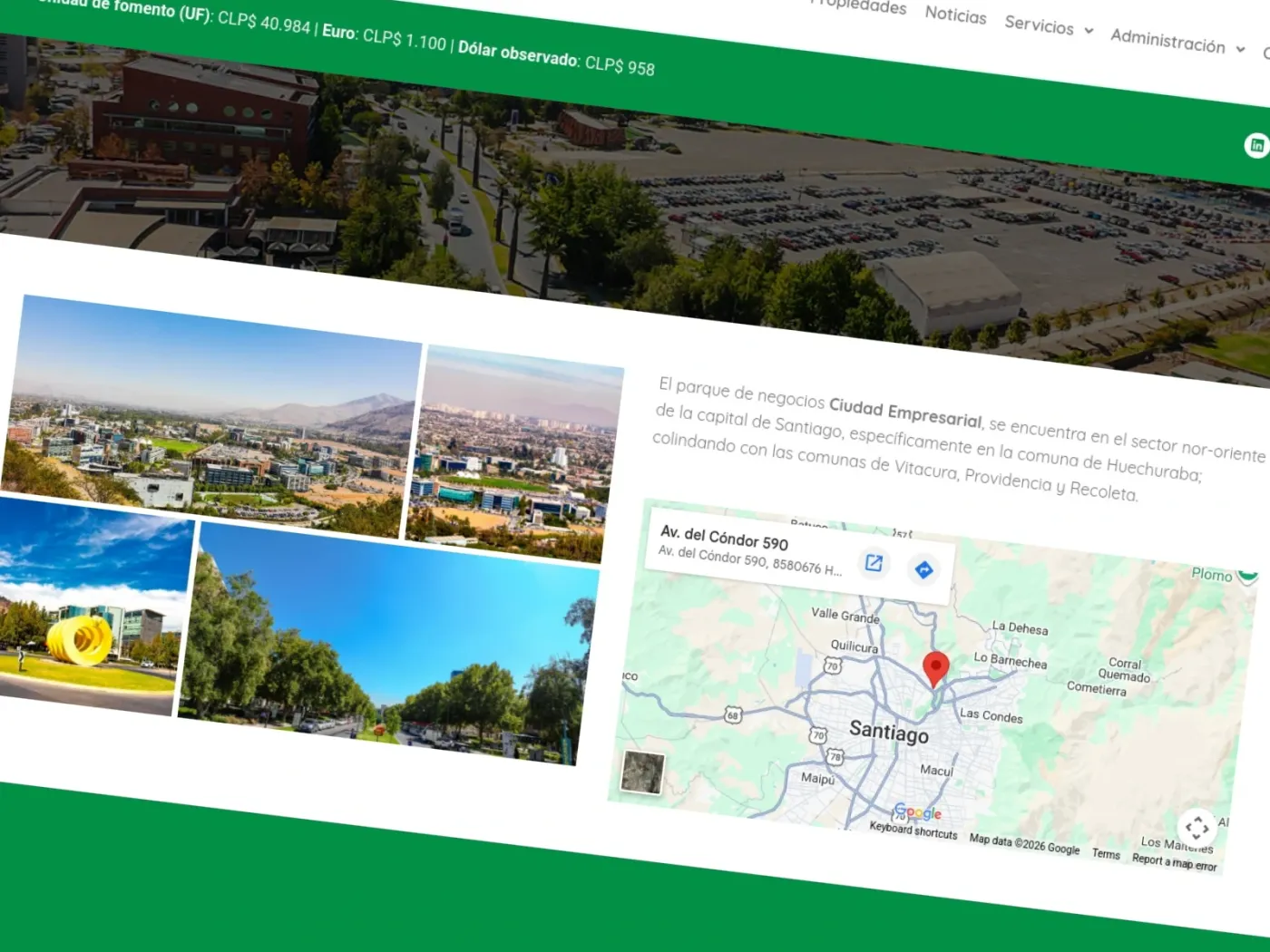The height and width of the screenshot is (952, 1270).
Task: Click the Euro CLP$ 1.100 text
Action: [x=385, y=38]
